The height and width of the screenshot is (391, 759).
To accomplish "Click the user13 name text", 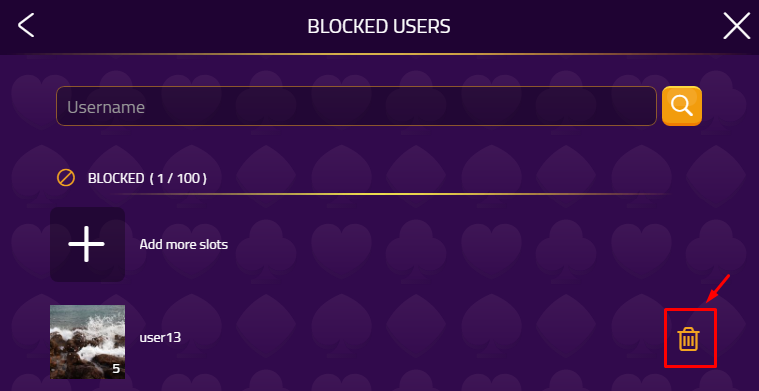I will pyautogui.click(x=160, y=337).
